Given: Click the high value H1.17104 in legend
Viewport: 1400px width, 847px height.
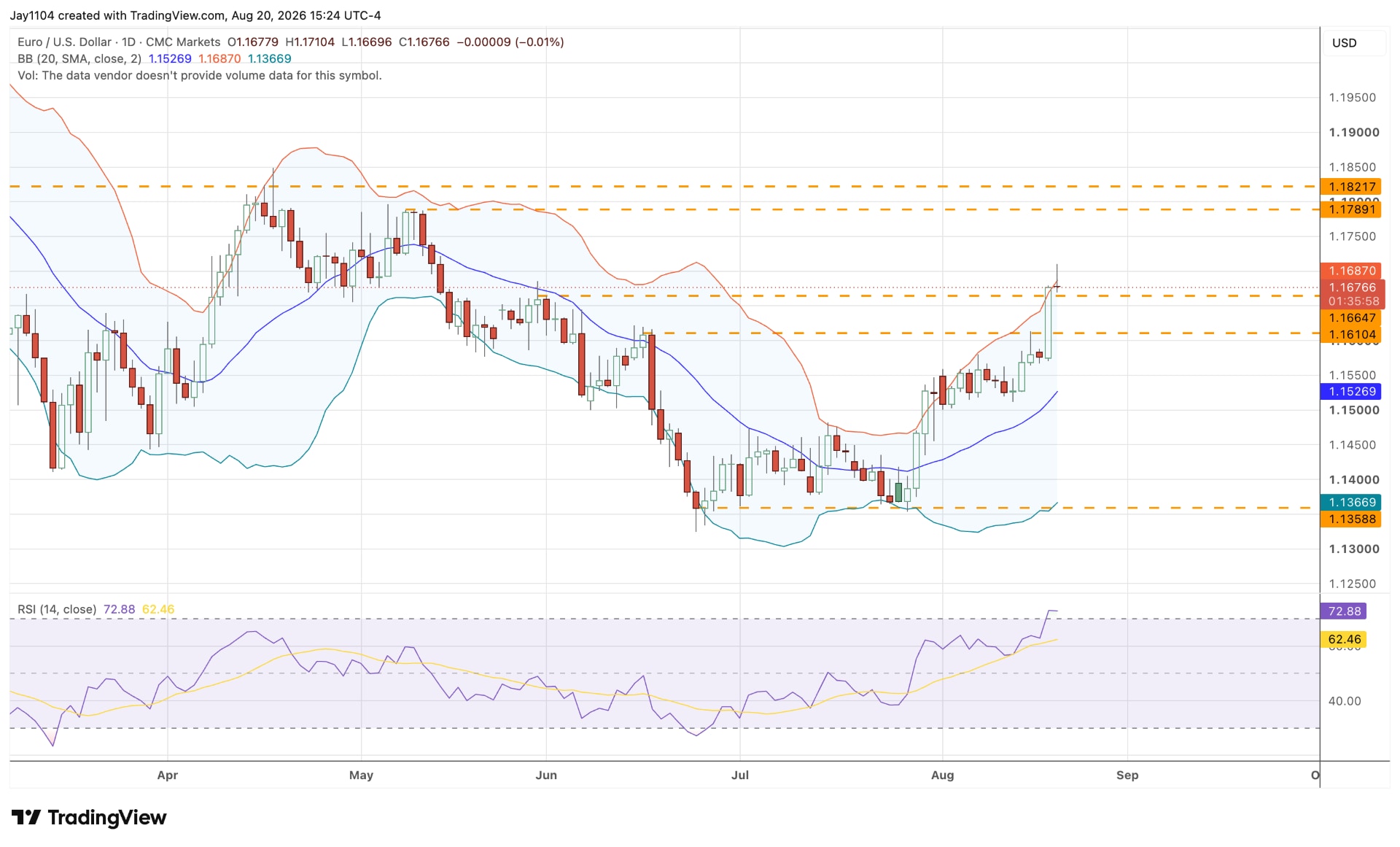Looking at the screenshot, I should [x=310, y=42].
